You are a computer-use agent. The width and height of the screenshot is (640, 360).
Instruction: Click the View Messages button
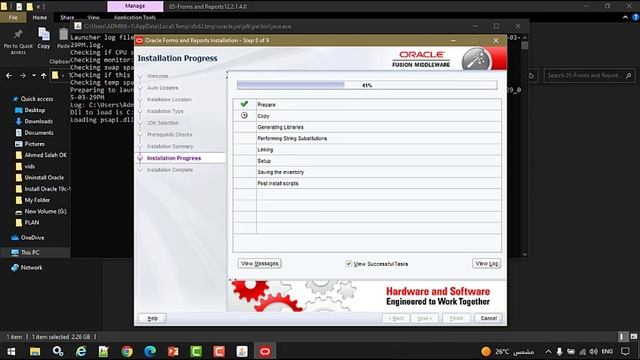point(260,264)
